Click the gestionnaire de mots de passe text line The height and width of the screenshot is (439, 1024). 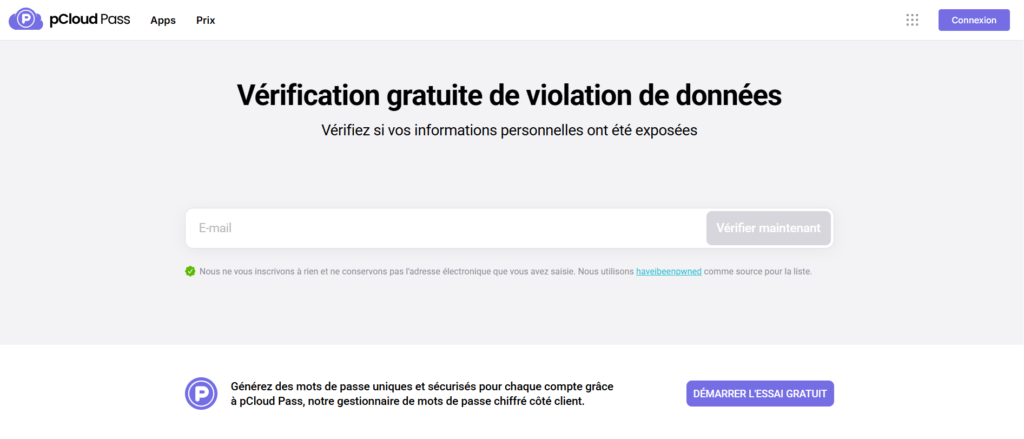click(x=407, y=402)
